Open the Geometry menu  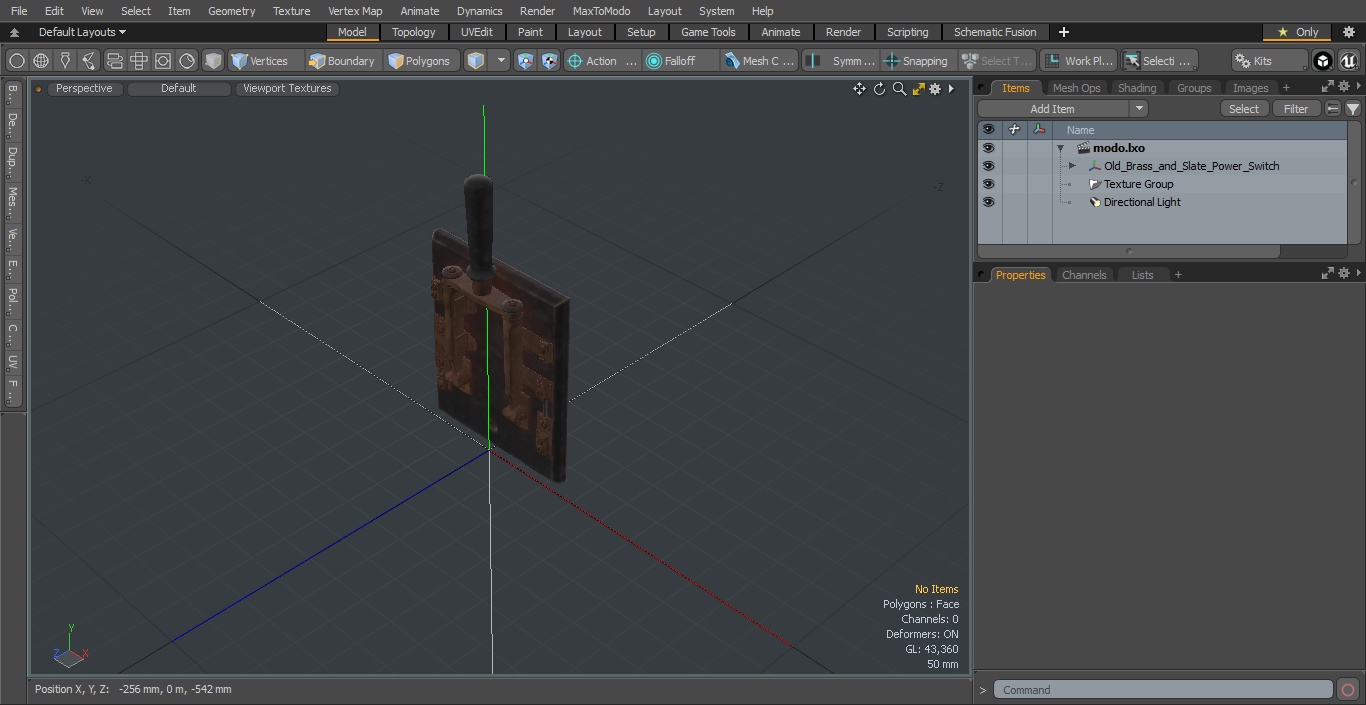click(x=231, y=11)
